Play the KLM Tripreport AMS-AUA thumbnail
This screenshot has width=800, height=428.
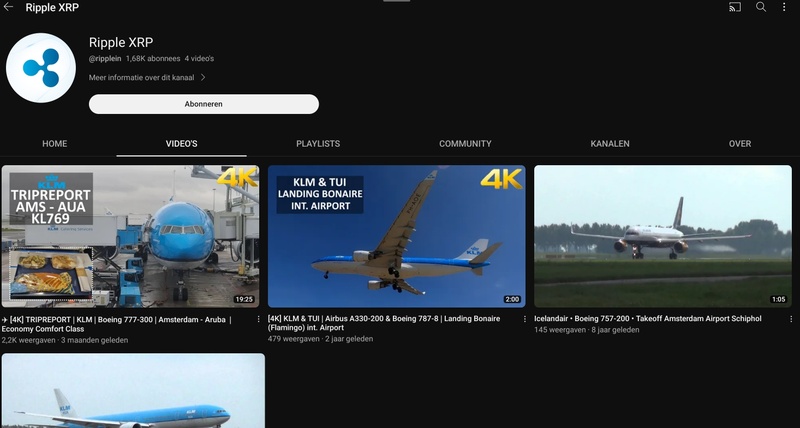pyautogui.click(x=130, y=236)
